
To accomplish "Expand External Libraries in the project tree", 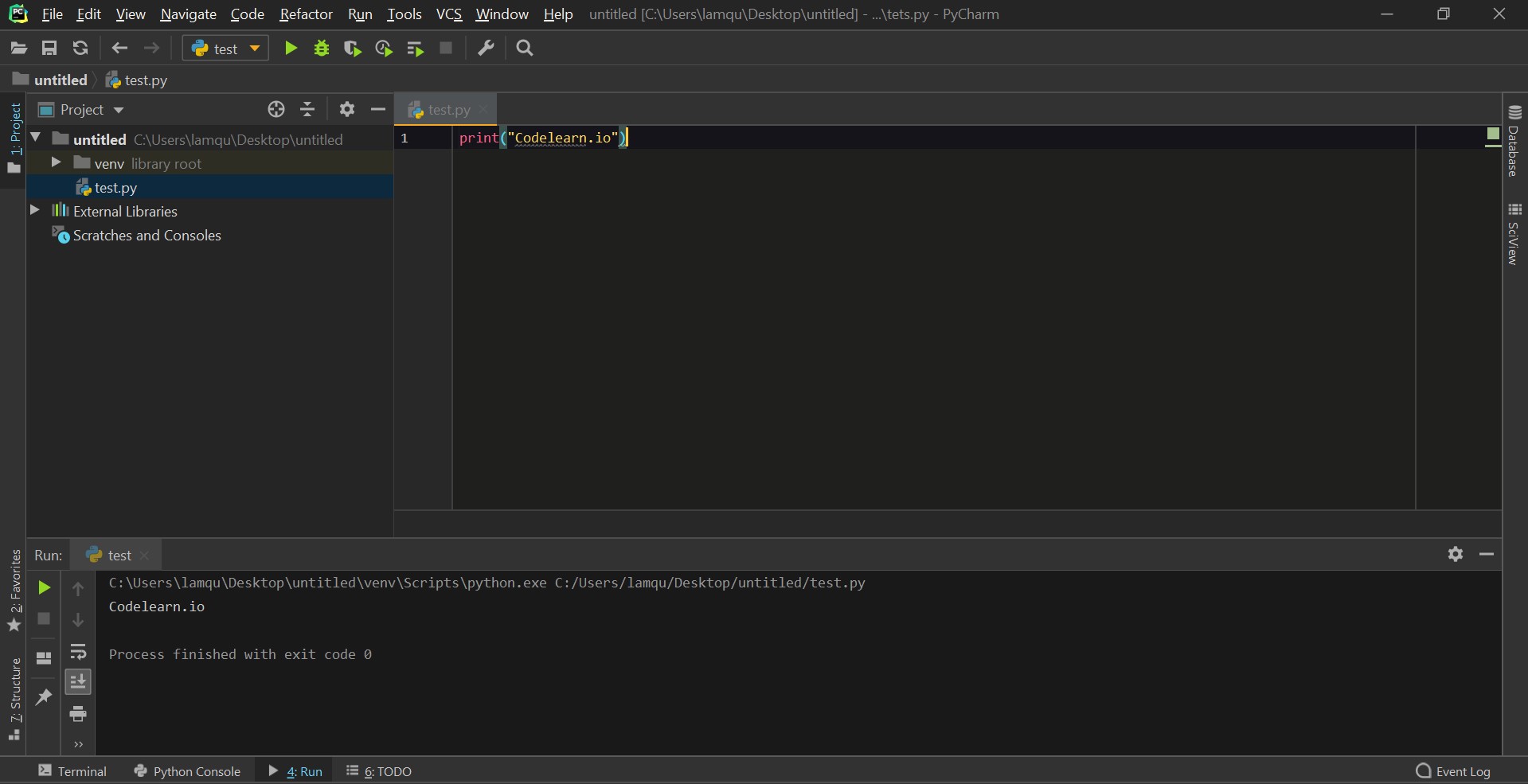I will coord(34,211).
